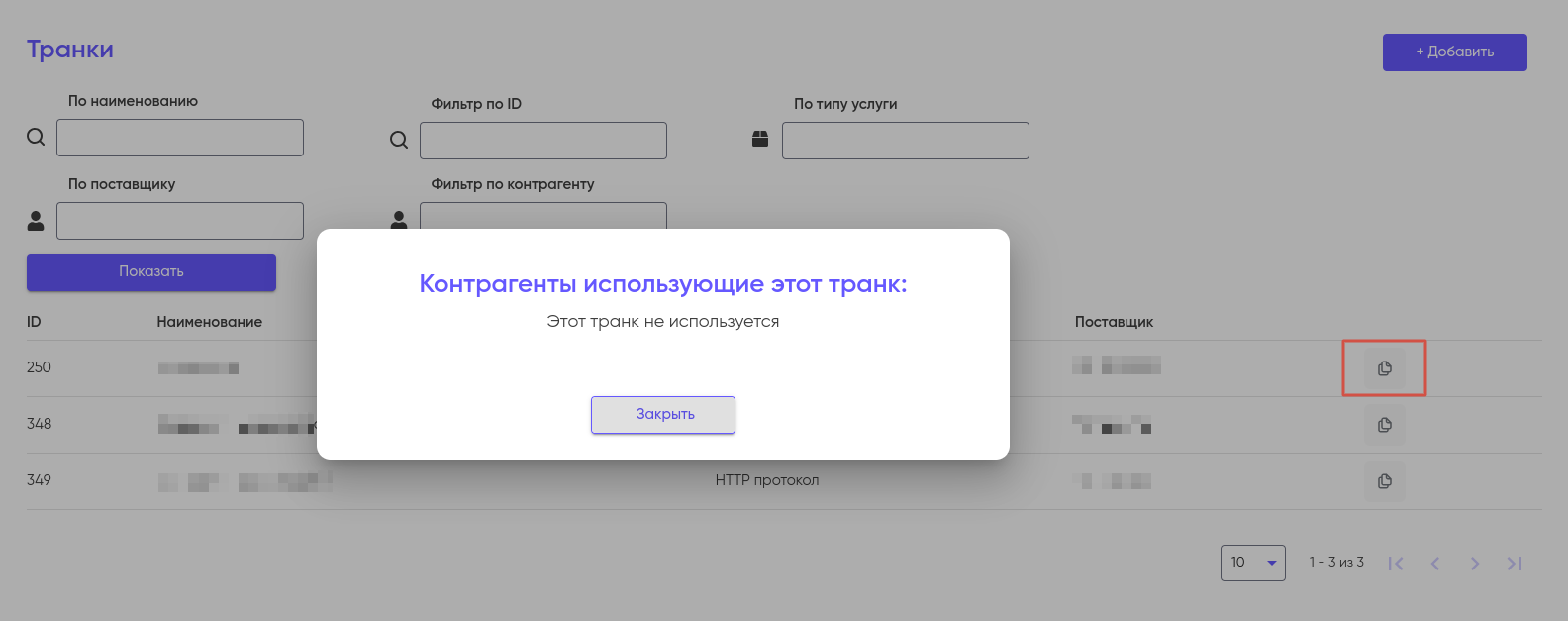Jump to last page of results
The image size is (1568, 621).
1515,564
